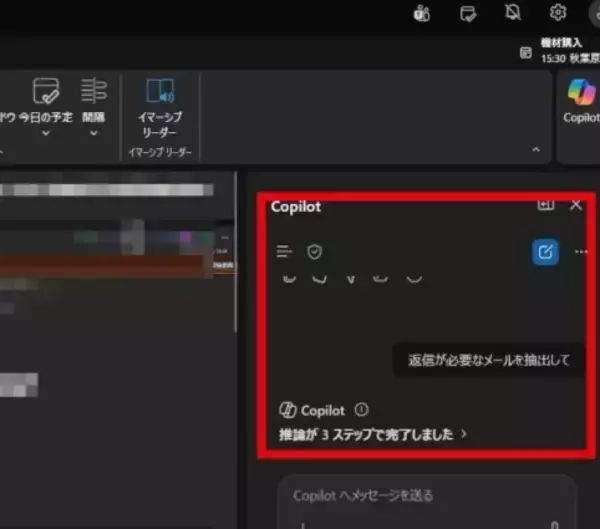Open Copilot pane more options menu
600x529 pixels.
click(x=581, y=252)
